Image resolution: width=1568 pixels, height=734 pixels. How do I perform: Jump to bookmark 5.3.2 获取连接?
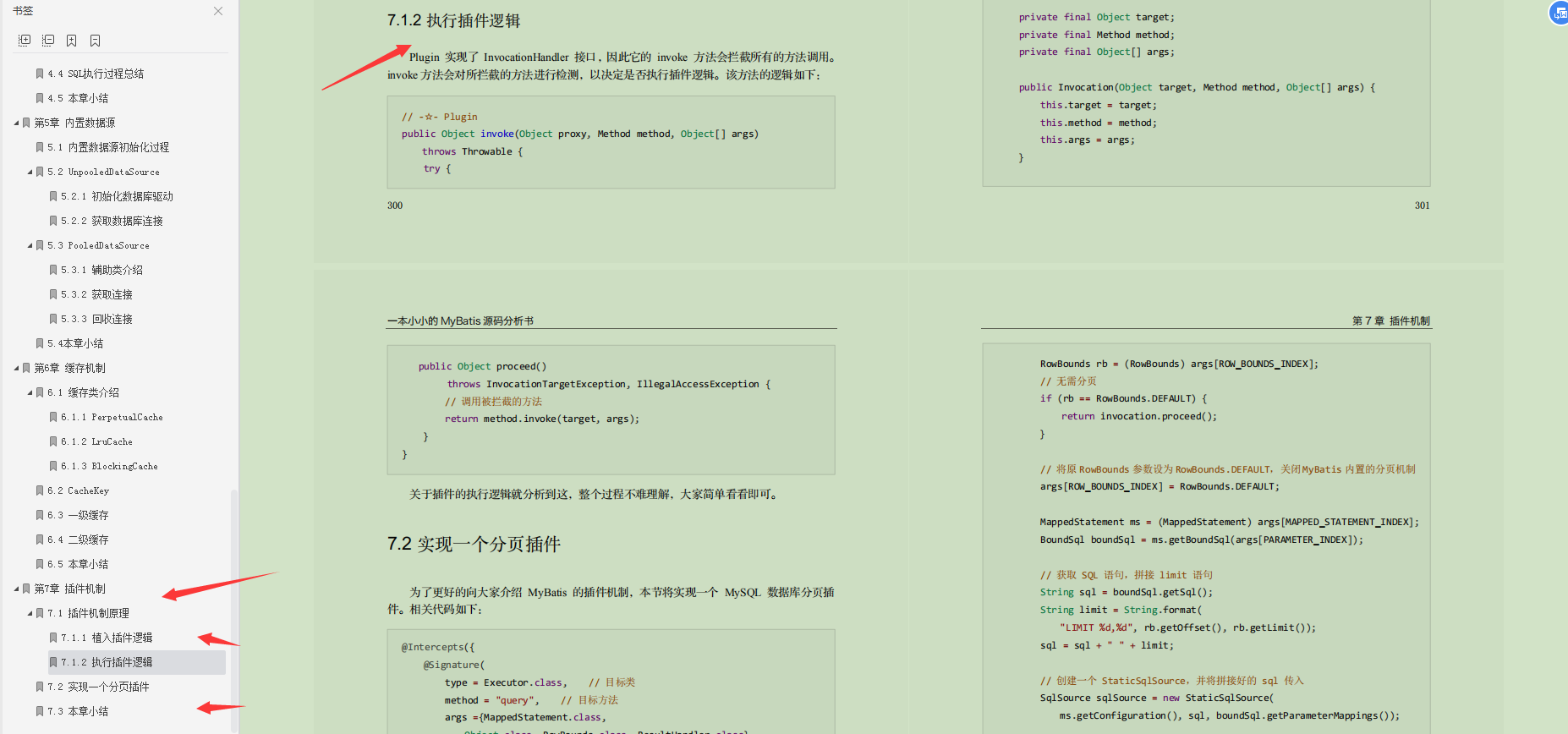coord(96,294)
